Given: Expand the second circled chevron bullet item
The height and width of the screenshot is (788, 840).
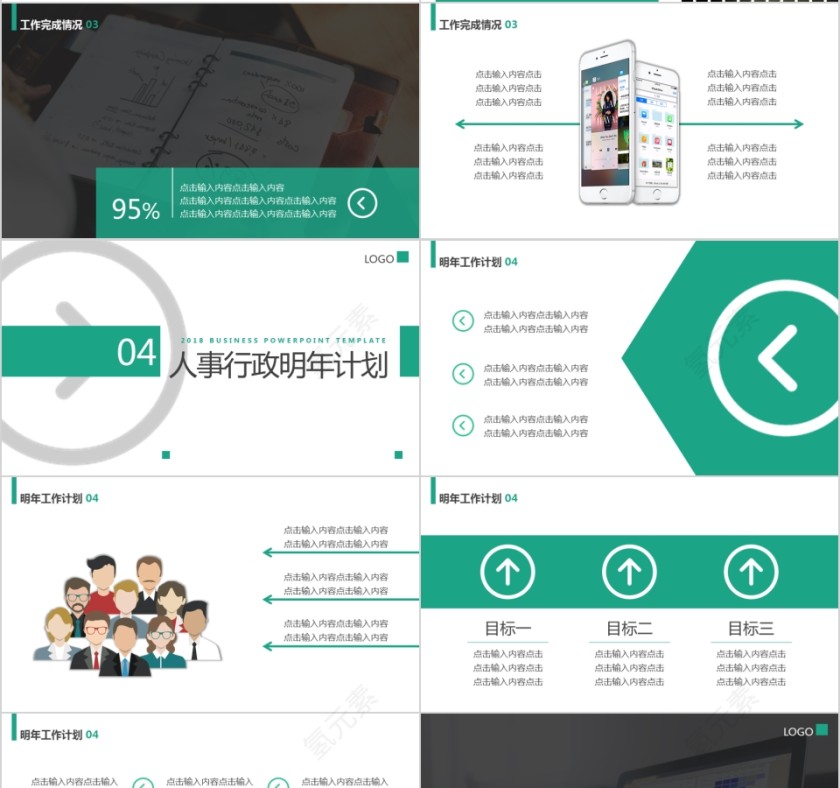Looking at the screenshot, I should coord(462,371).
